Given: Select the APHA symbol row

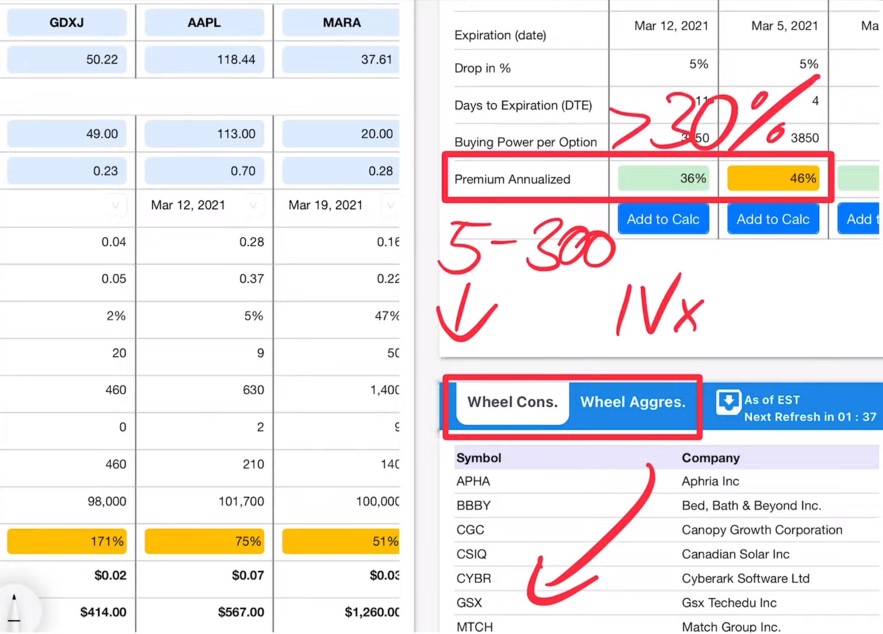Looking at the screenshot, I should [473, 481].
